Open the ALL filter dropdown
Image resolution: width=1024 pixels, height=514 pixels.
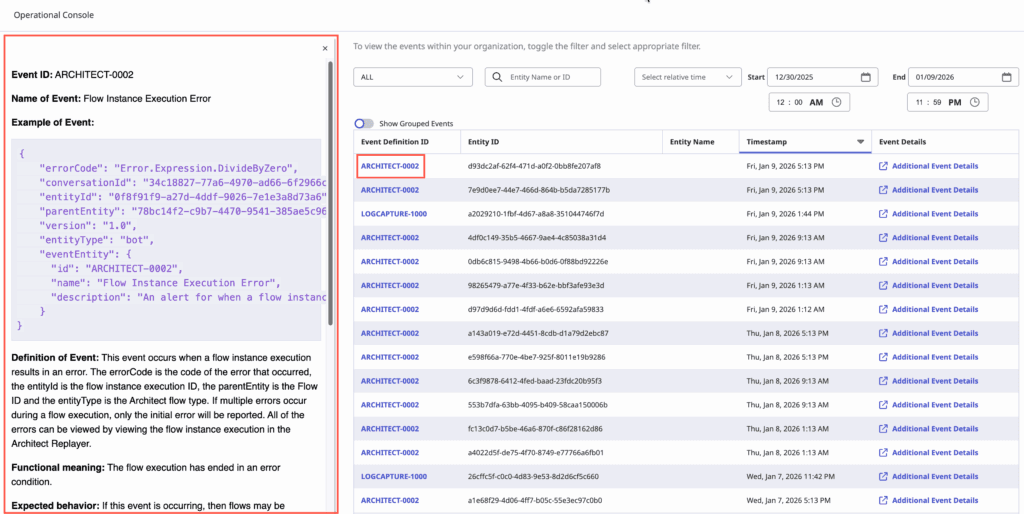[413, 76]
